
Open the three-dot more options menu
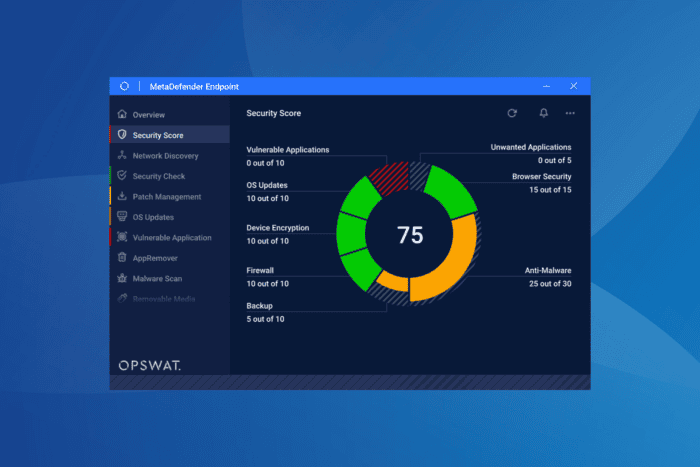[570, 113]
